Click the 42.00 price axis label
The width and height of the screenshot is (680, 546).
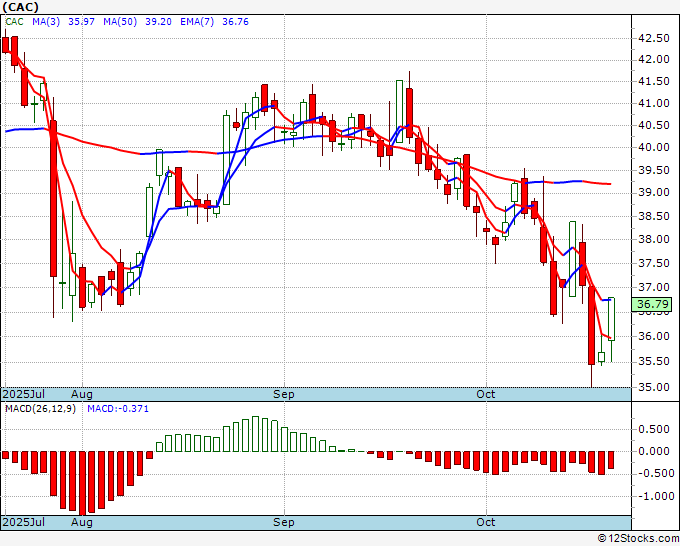654,59
